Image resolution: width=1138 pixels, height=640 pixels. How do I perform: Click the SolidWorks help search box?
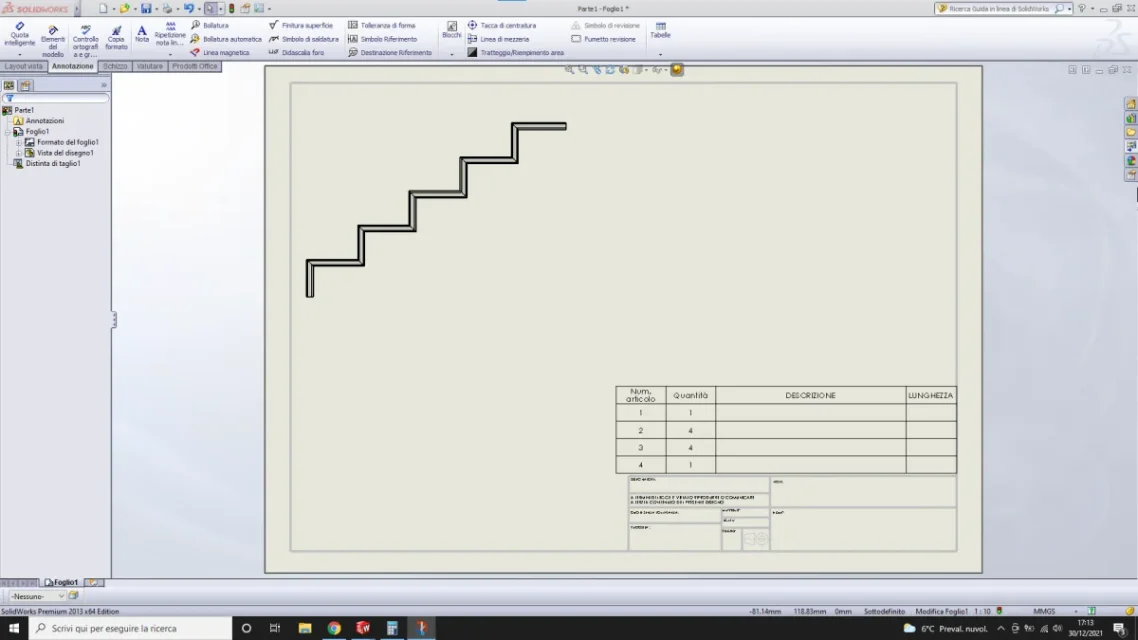1002,9
